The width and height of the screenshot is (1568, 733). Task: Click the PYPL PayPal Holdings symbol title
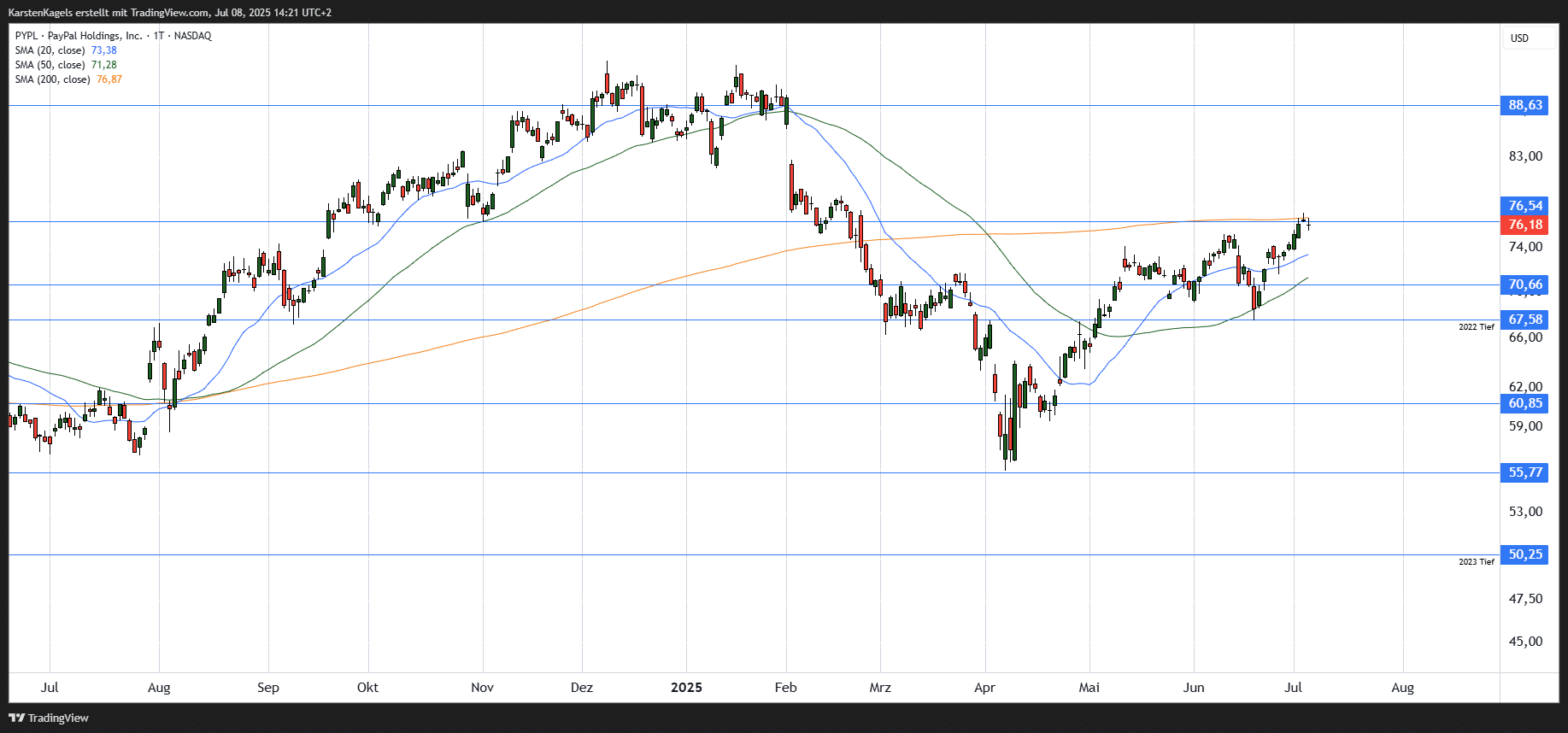(113, 36)
